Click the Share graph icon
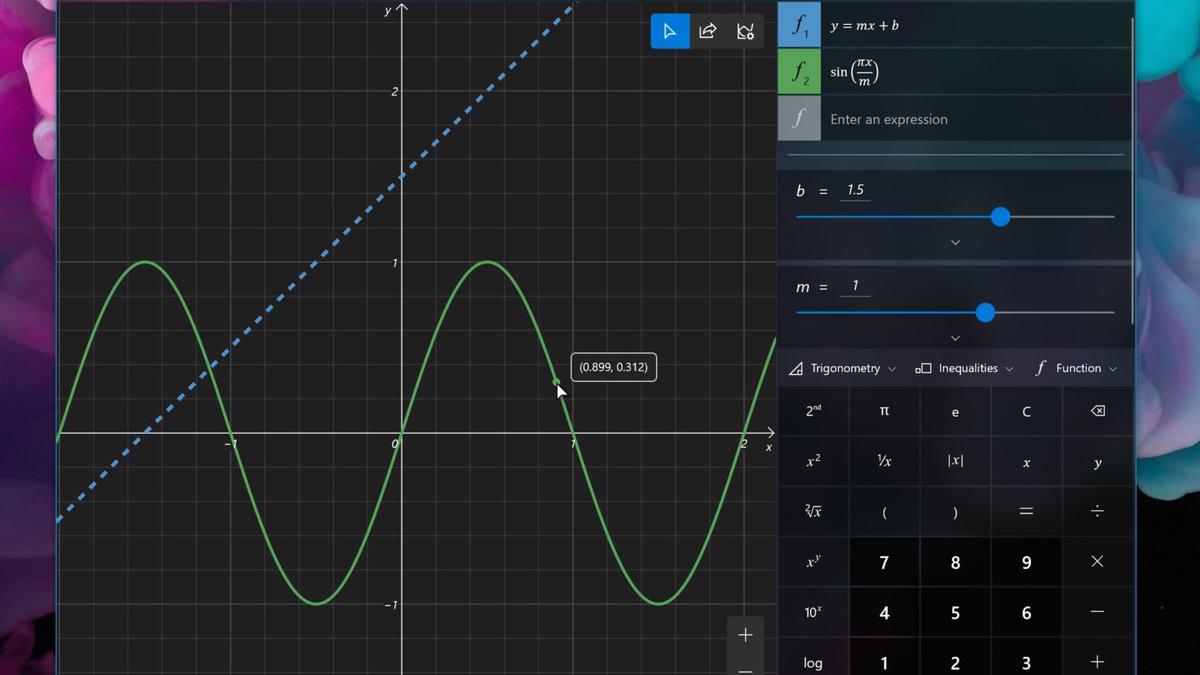 click(x=707, y=30)
